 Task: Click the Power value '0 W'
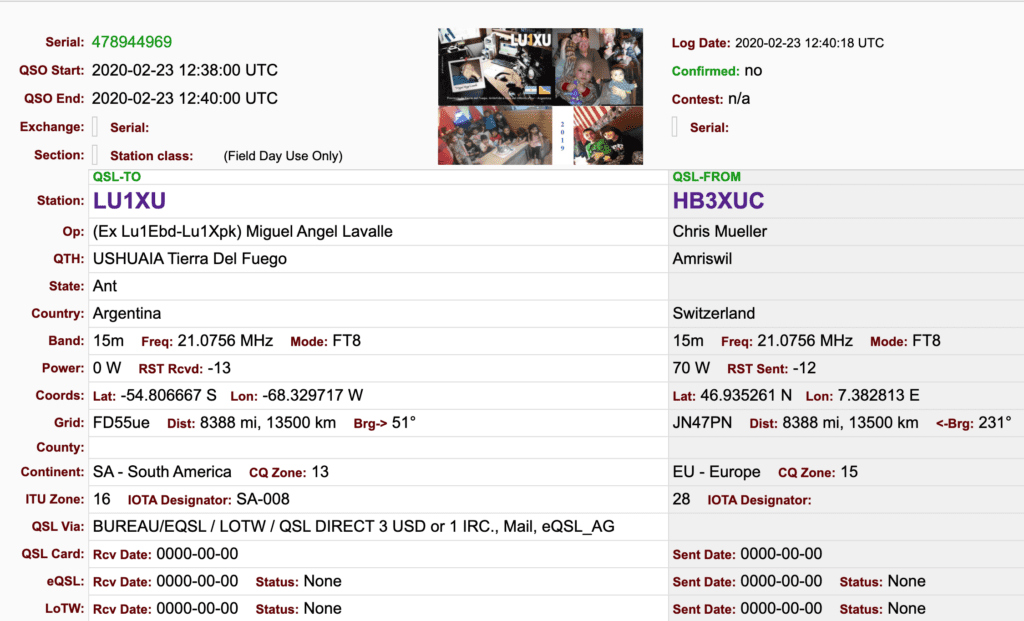[x=106, y=368]
